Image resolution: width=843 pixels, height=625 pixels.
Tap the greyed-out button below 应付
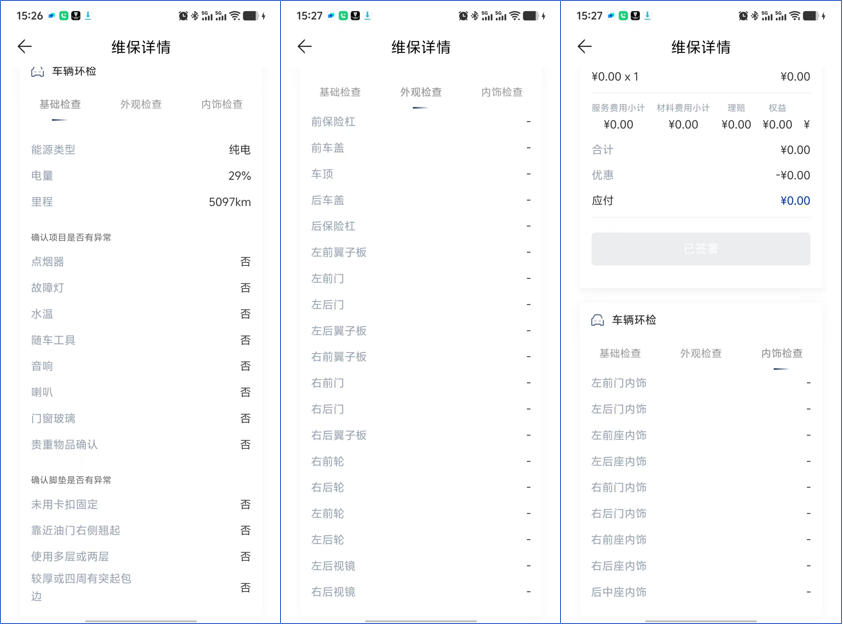point(701,249)
